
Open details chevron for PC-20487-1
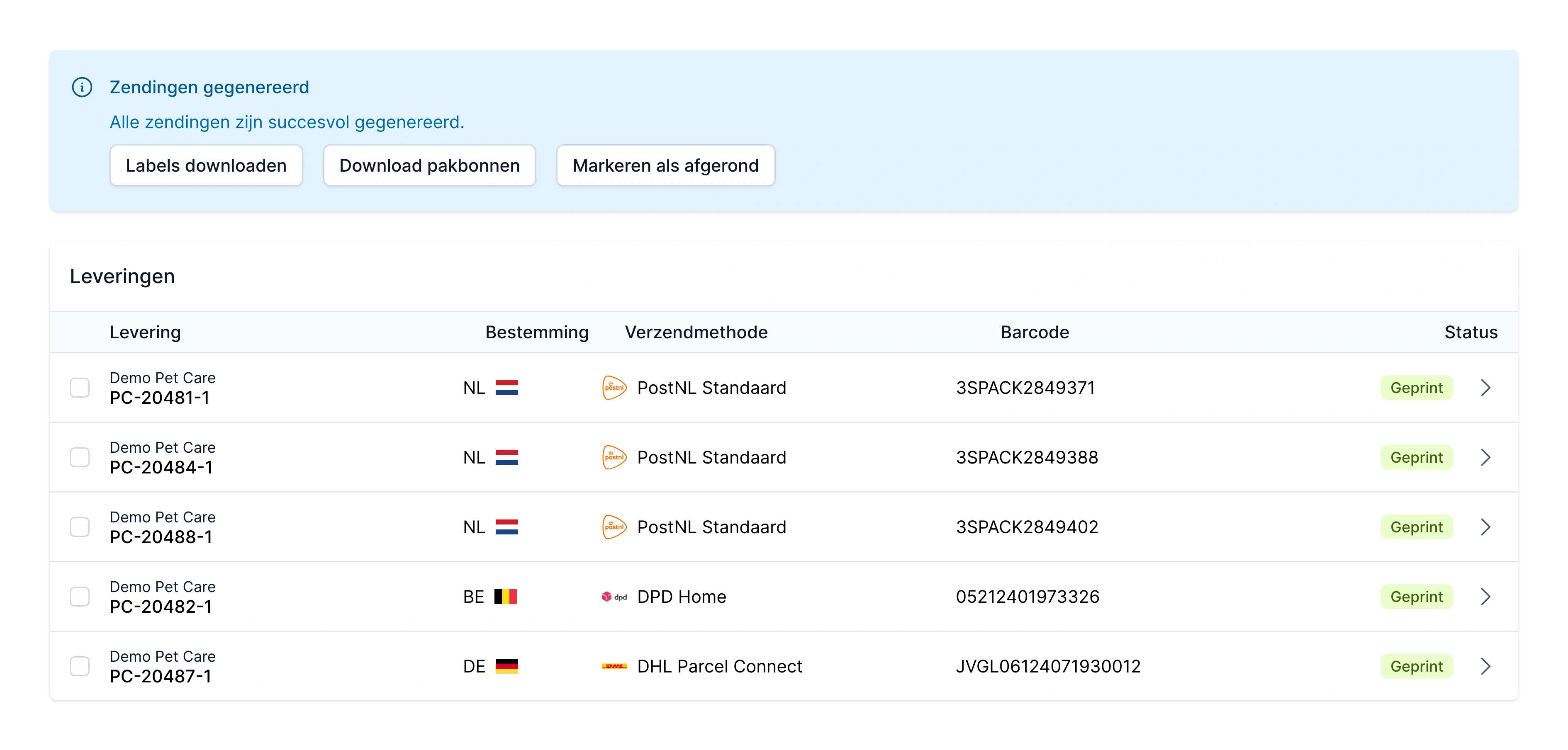tap(1485, 667)
